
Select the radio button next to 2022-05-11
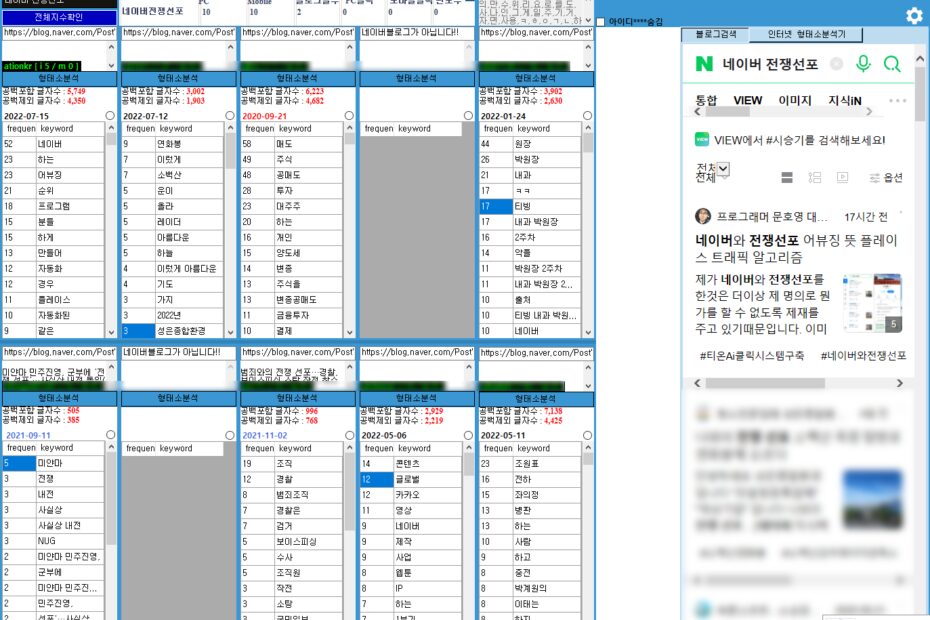pyautogui.click(x=588, y=435)
